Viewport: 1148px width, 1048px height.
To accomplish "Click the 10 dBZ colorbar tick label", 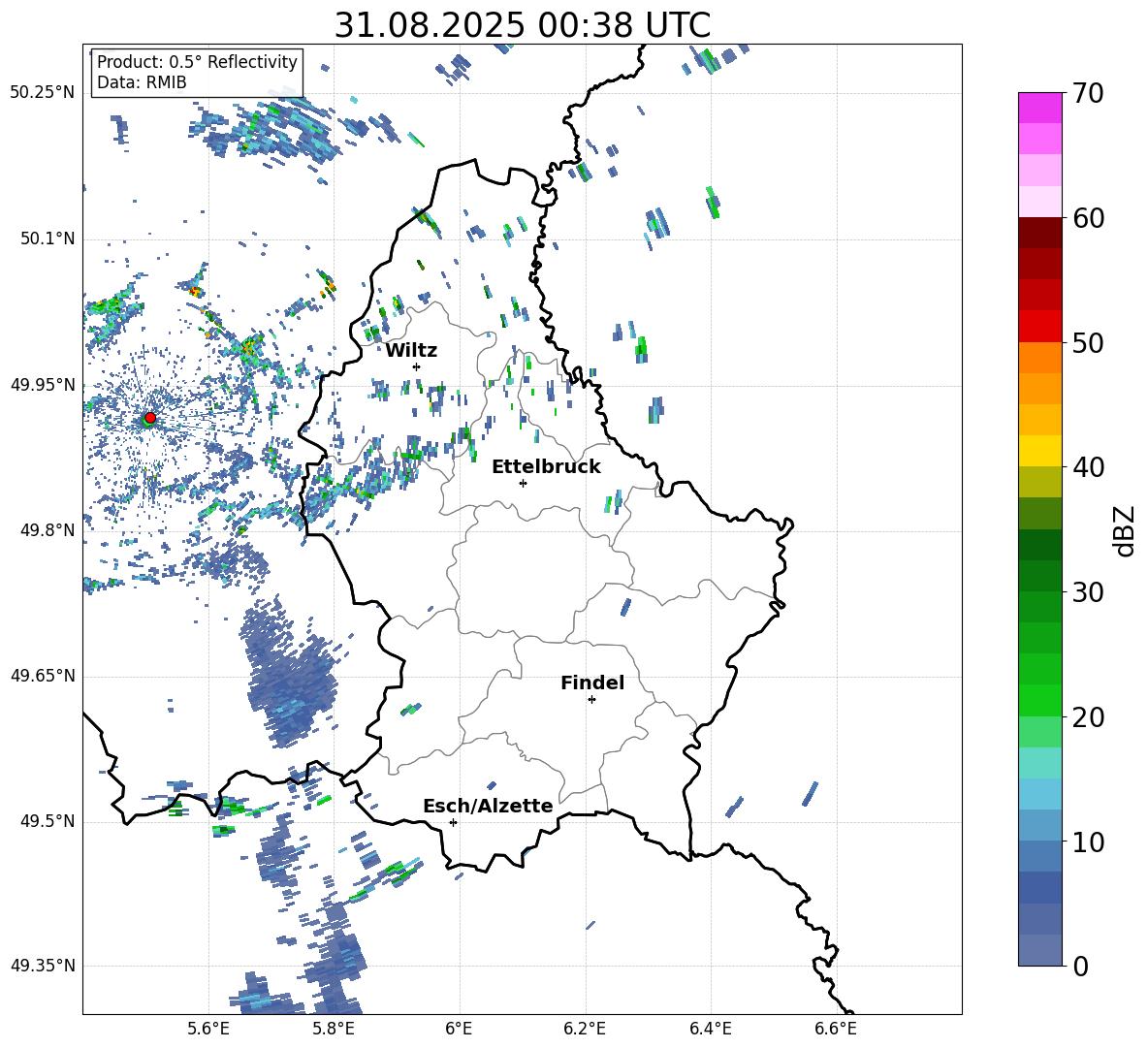I will [1087, 842].
